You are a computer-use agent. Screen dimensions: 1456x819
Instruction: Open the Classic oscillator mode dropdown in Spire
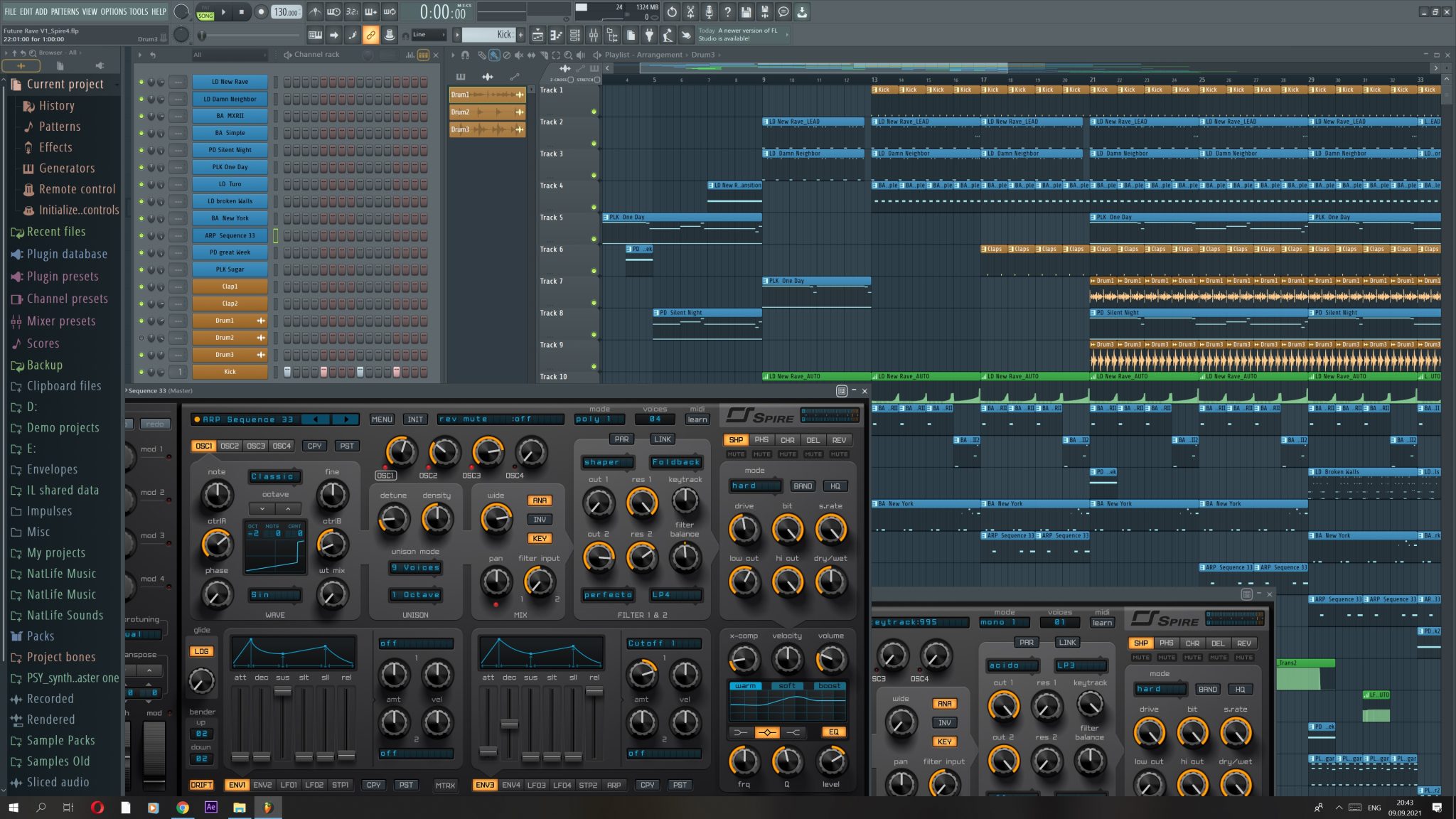(x=274, y=477)
